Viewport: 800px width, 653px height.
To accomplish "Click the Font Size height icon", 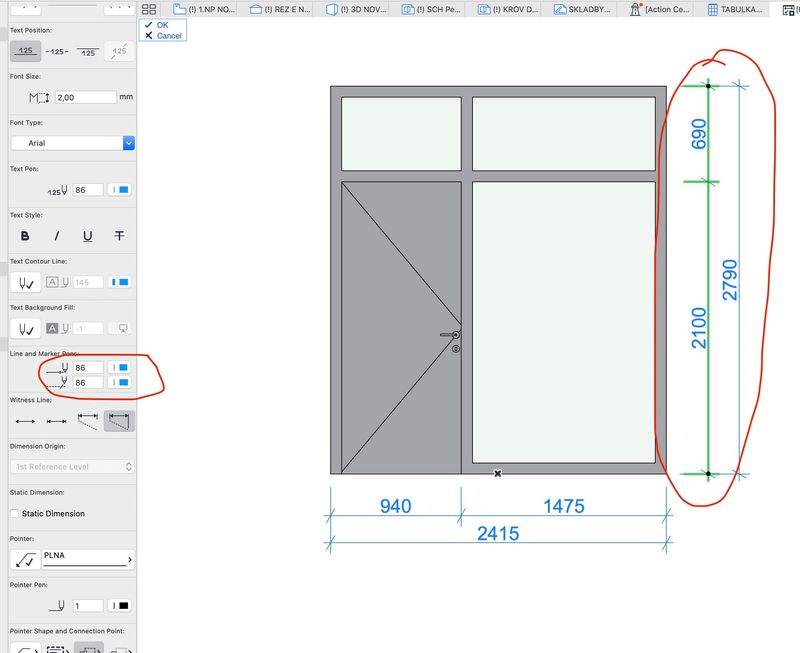I will click(39, 97).
